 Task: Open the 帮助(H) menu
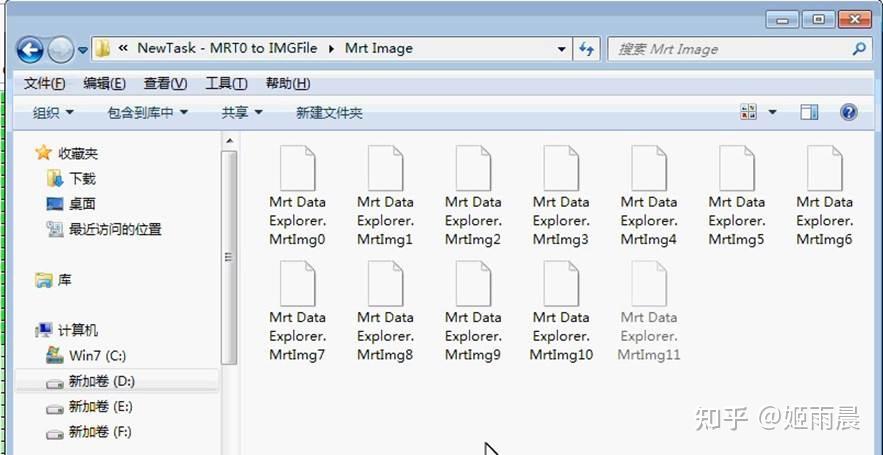tap(288, 84)
